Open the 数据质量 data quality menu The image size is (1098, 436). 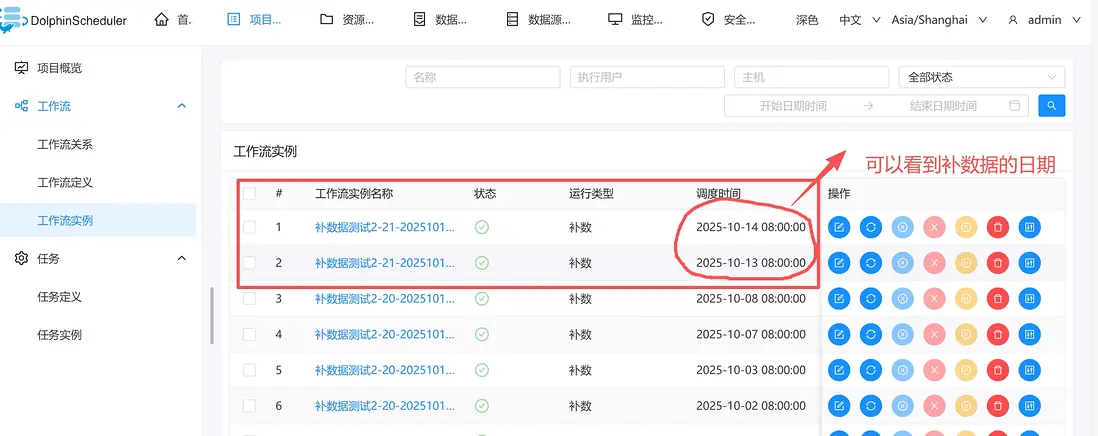point(440,20)
